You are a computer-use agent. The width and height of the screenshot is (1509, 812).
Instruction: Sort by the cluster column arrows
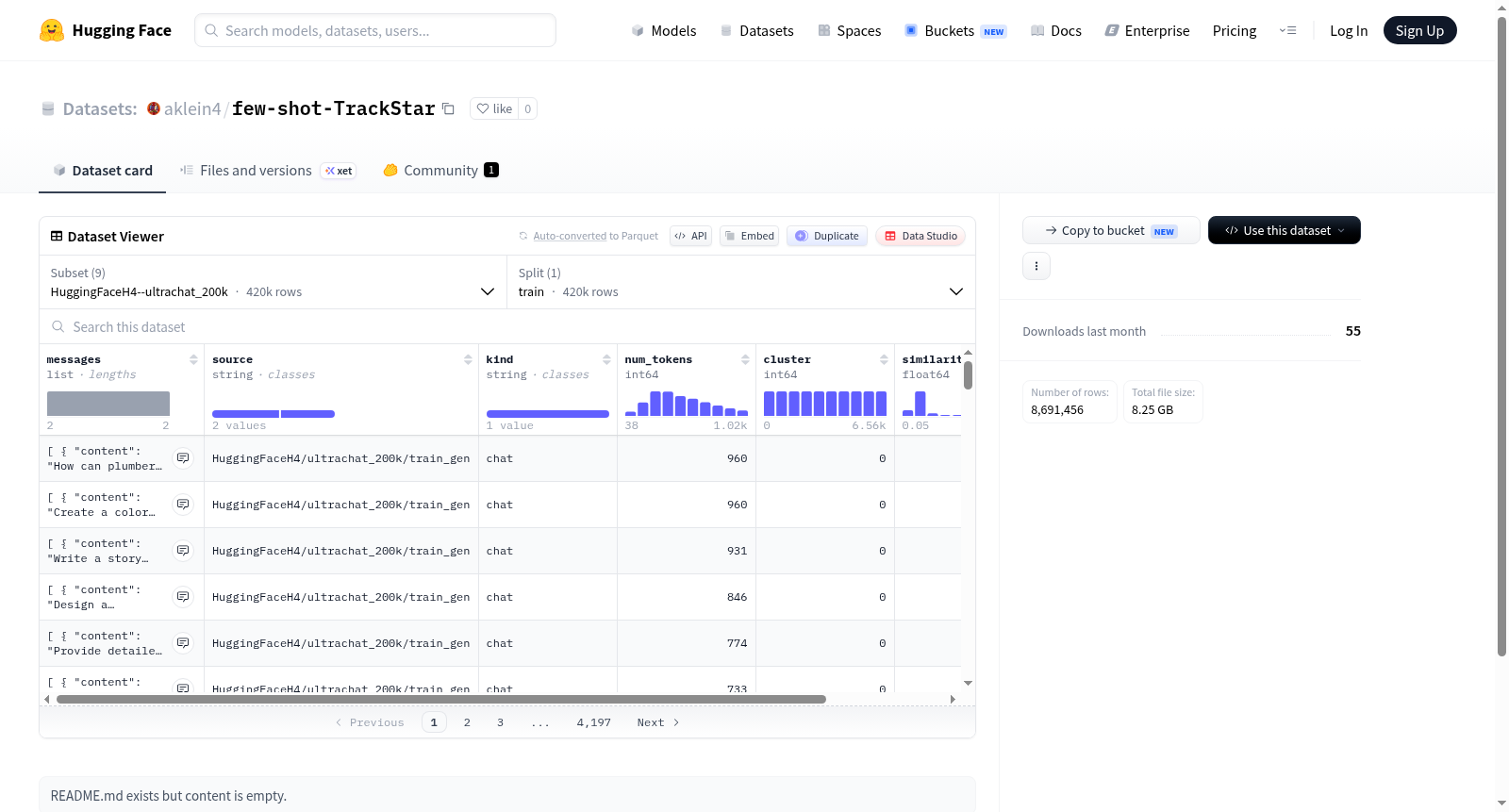884,359
